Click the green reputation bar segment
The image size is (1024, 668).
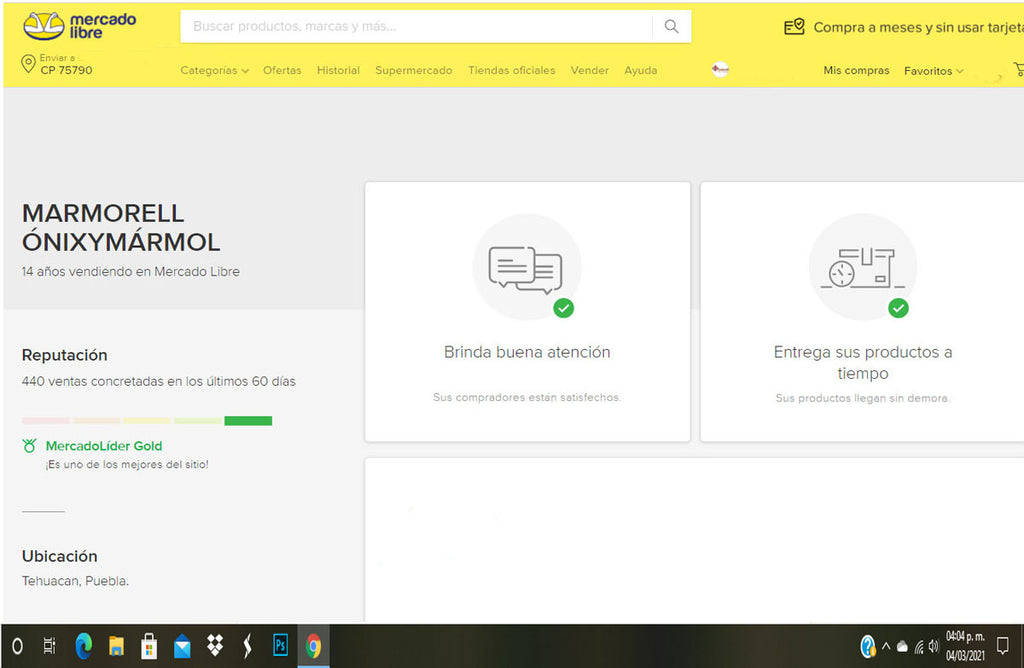click(x=248, y=421)
